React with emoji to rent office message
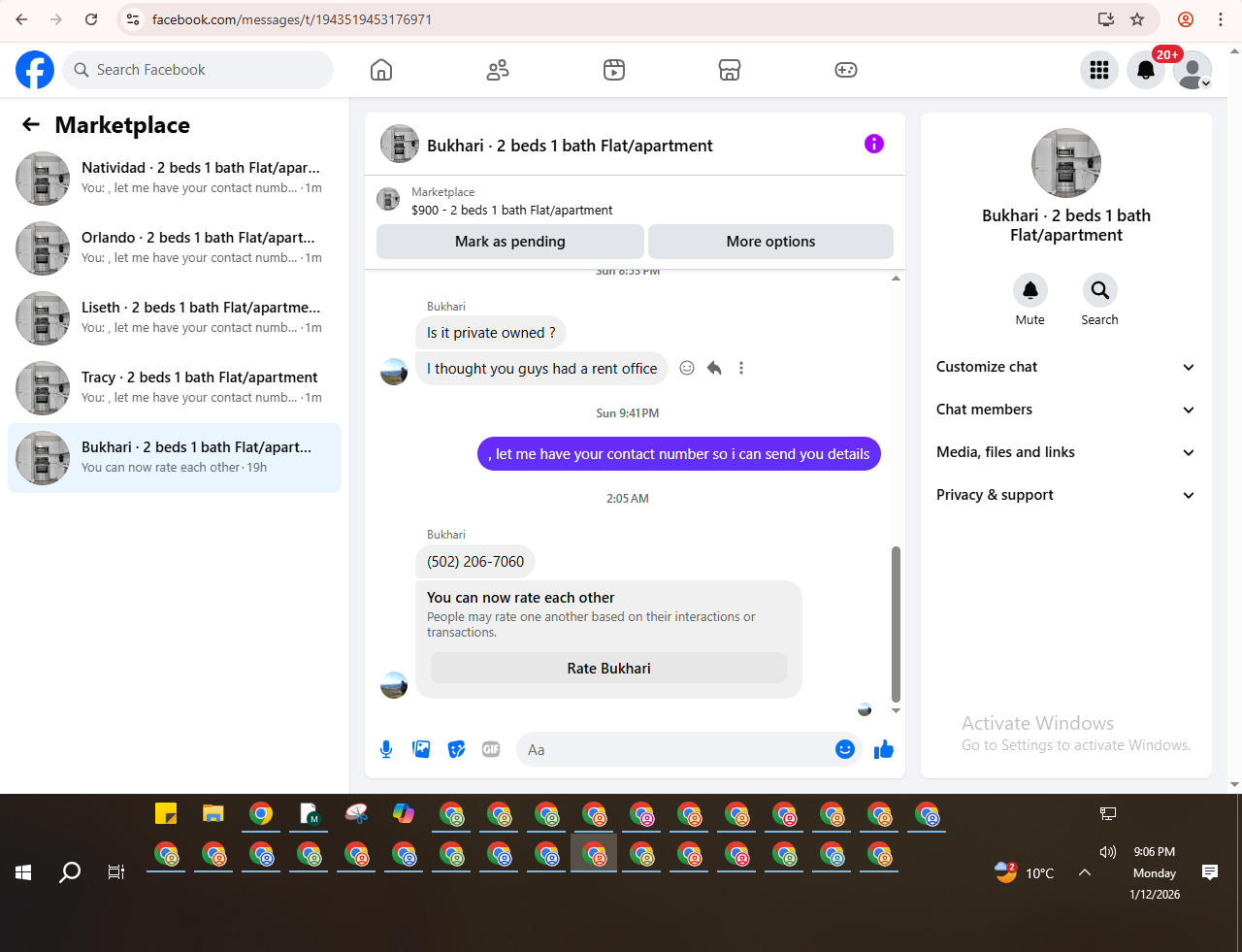The width and height of the screenshot is (1242, 952). pyautogui.click(x=687, y=368)
